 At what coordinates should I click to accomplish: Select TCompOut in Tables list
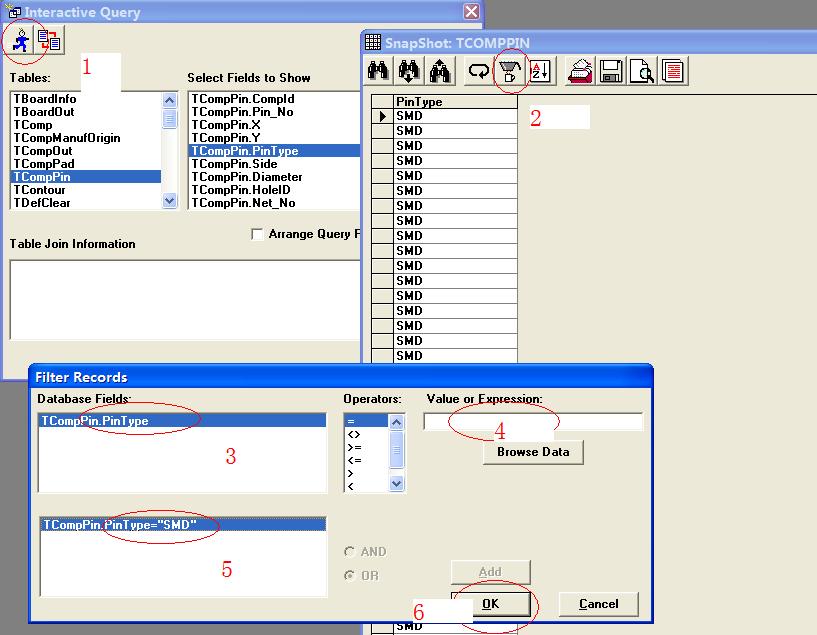(x=86, y=151)
